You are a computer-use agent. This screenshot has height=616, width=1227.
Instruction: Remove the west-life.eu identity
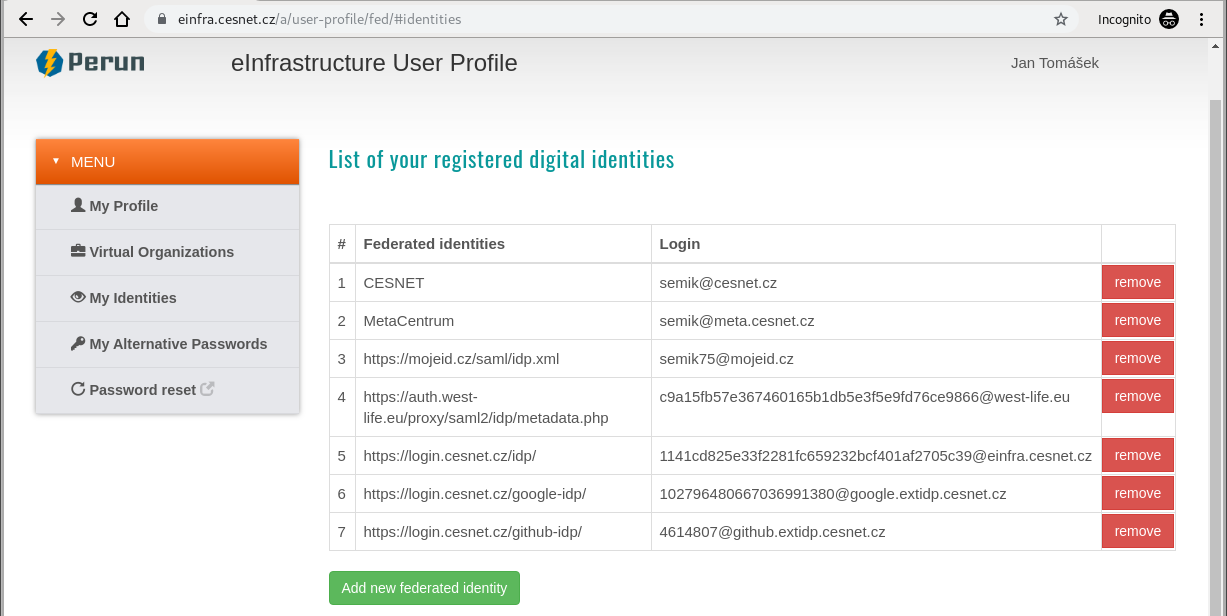1138,396
